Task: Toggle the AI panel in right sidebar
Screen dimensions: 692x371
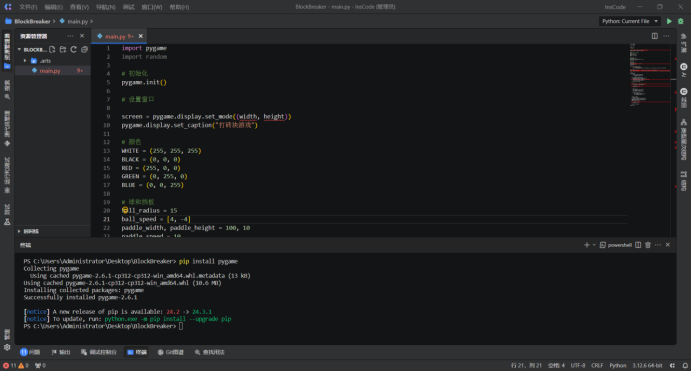Action: pyautogui.click(x=684, y=70)
